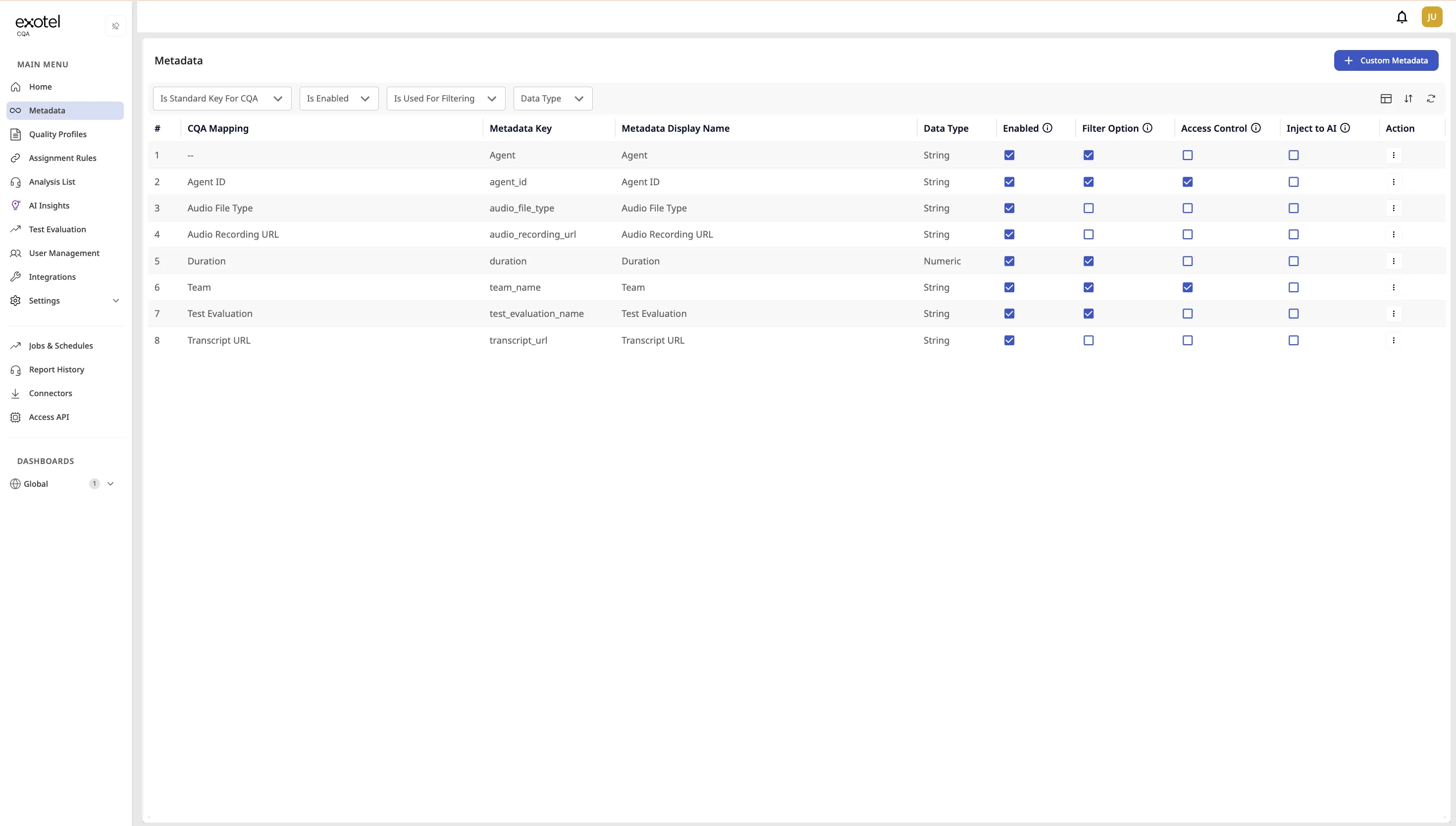Unpin the sidebar with the pin icon
Screen dimensions: 1456x826
click(x=116, y=26)
